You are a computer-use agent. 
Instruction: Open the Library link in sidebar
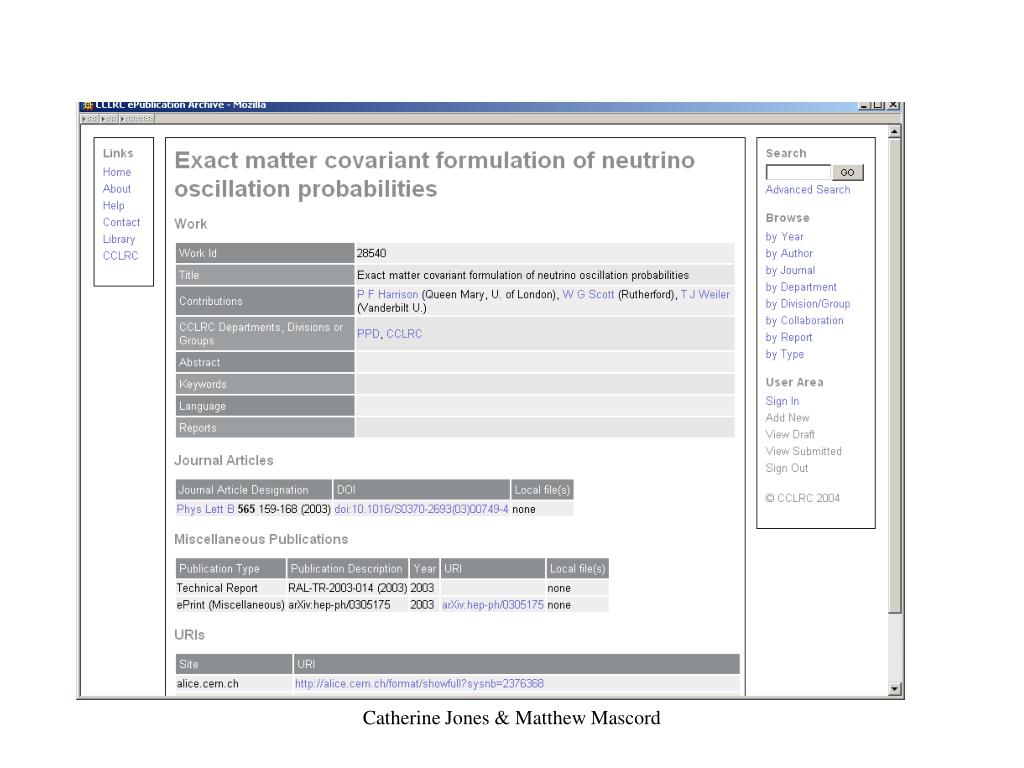[118, 239]
